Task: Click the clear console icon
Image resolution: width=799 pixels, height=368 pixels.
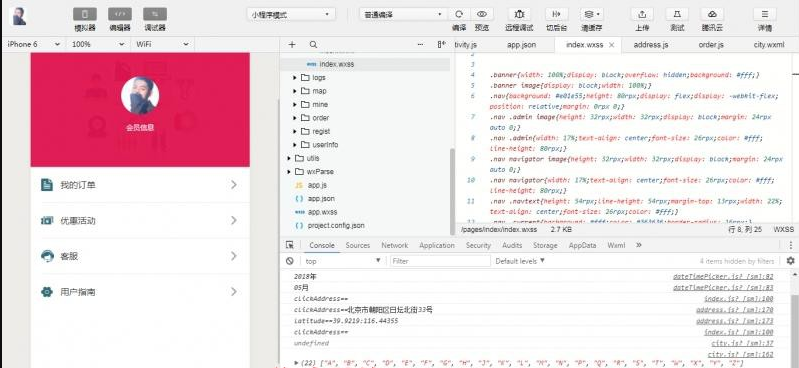Action: [x=289, y=261]
